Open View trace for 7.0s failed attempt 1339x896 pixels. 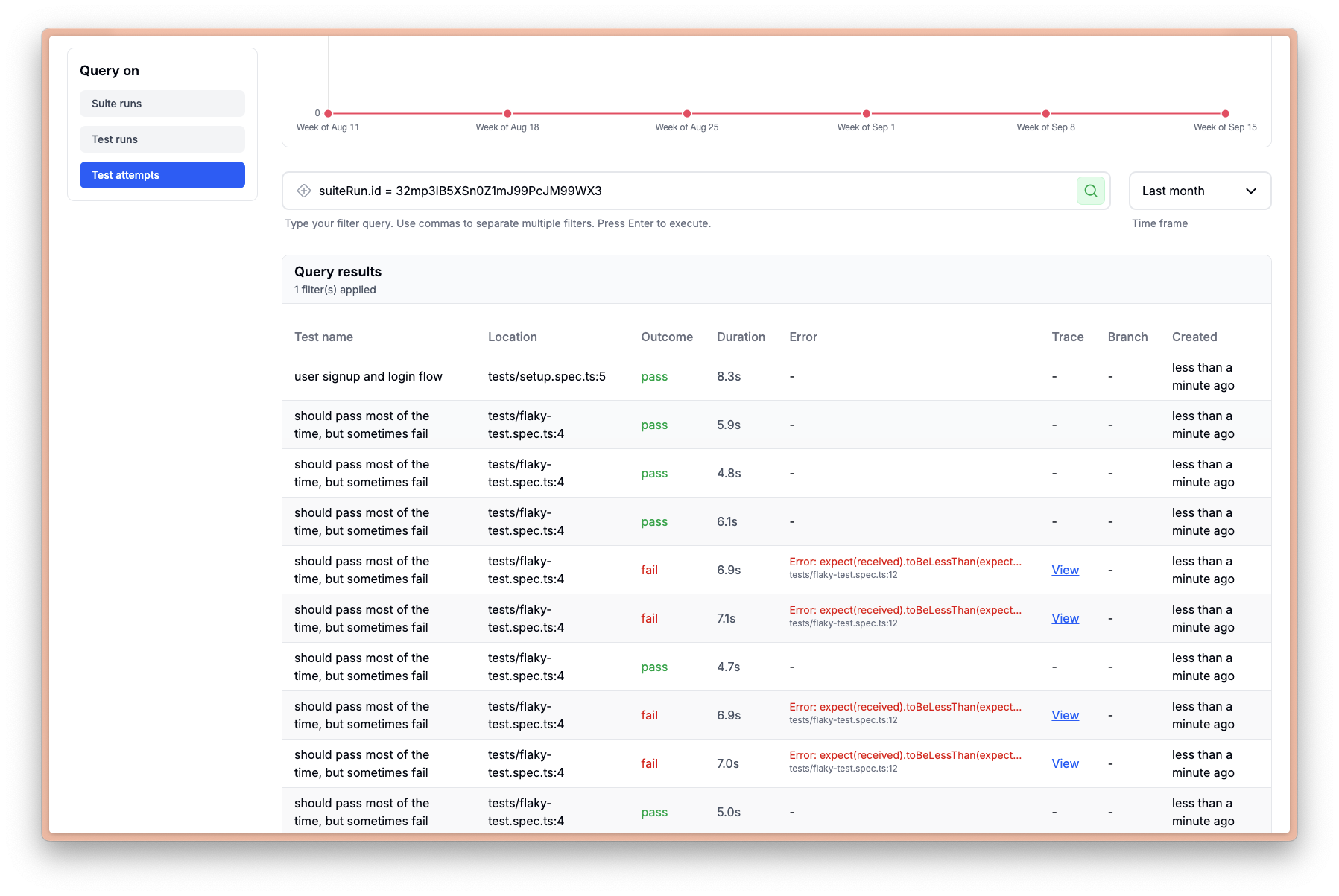click(x=1065, y=763)
